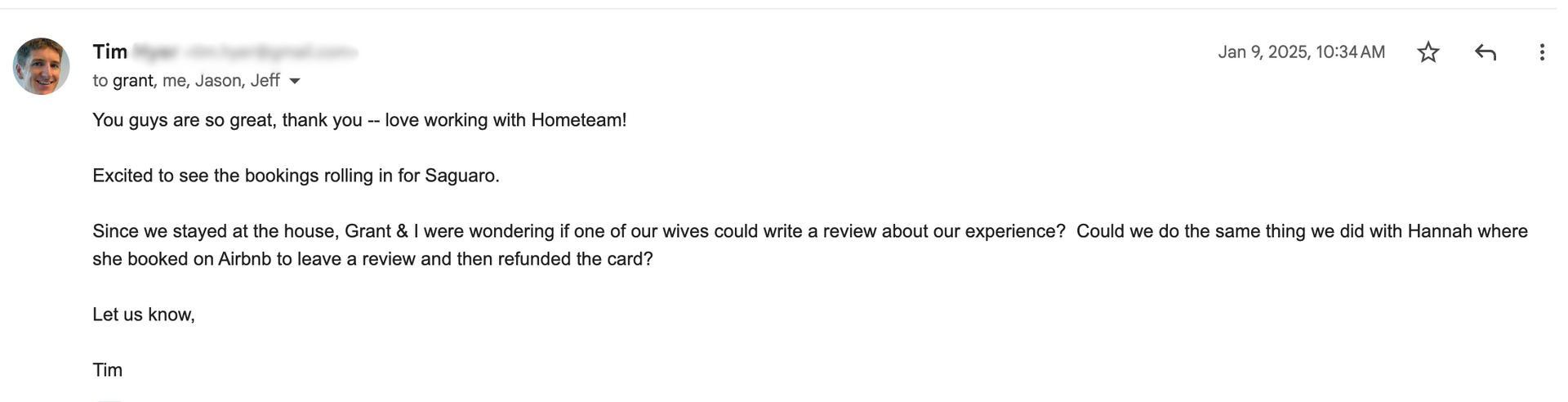The width and height of the screenshot is (1568, 402).
Task: Select recipient "grant" in the to line
Action: 133,80
